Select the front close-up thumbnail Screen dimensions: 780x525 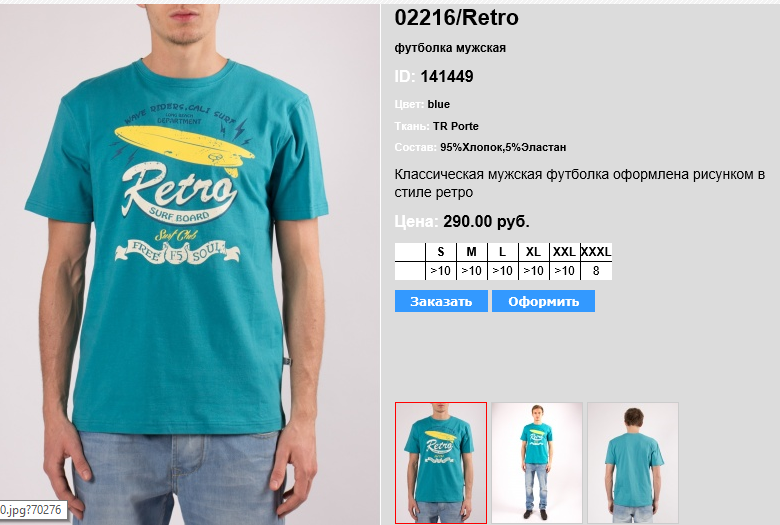[441, 462]
